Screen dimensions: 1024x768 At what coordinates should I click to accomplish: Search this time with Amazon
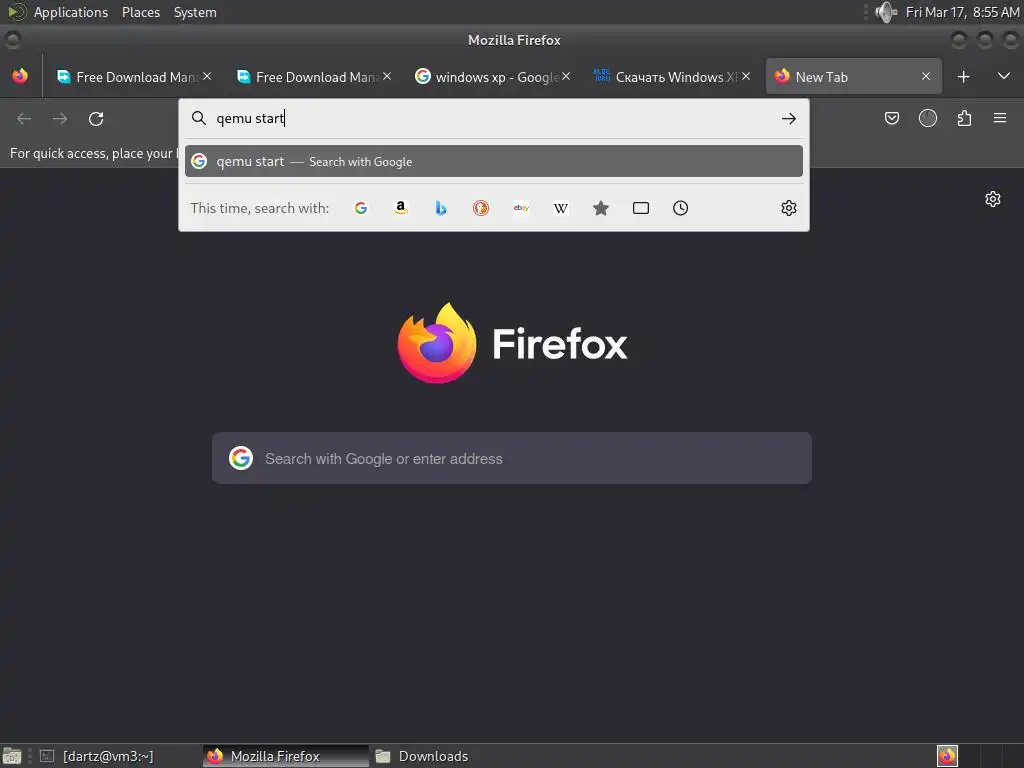tap(401, 208)
